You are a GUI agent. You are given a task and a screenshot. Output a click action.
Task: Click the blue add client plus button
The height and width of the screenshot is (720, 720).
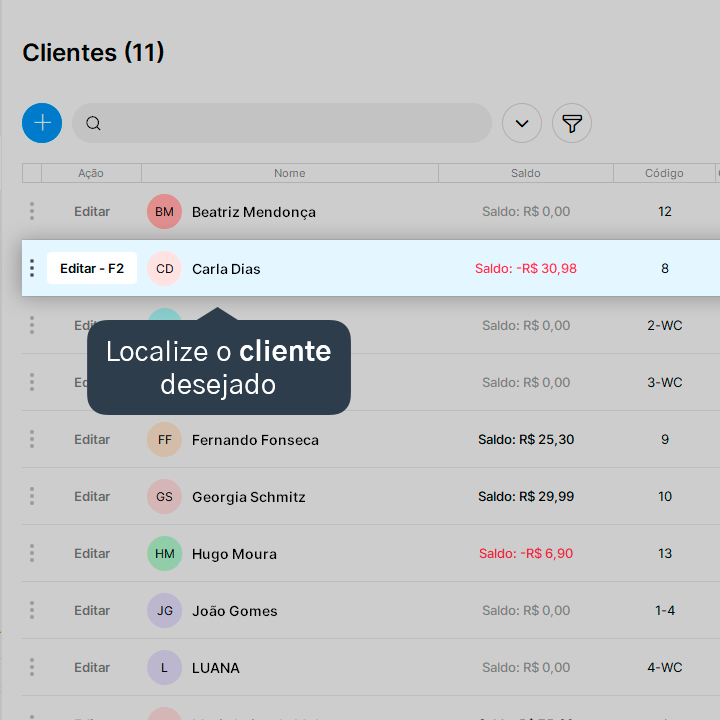point(42,123)
